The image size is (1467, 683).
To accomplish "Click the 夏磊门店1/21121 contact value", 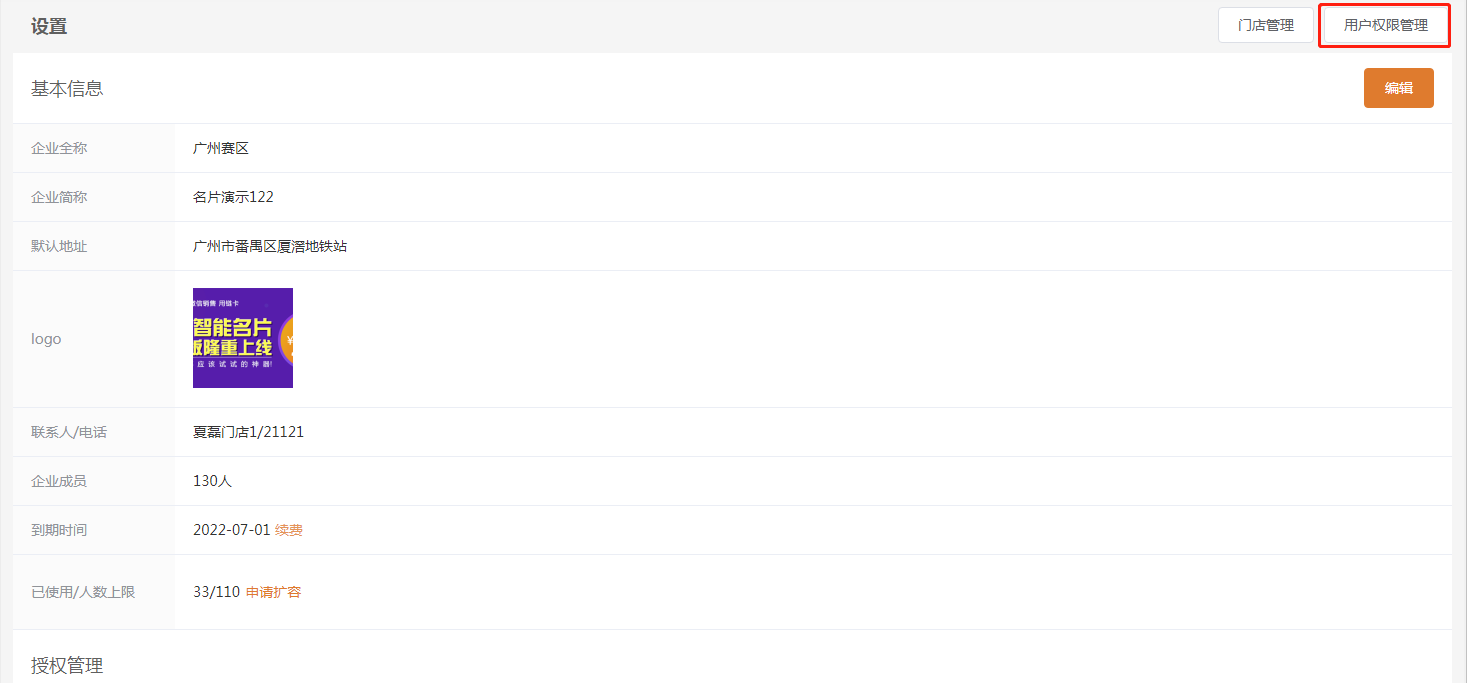I will [x=248, y=432].
